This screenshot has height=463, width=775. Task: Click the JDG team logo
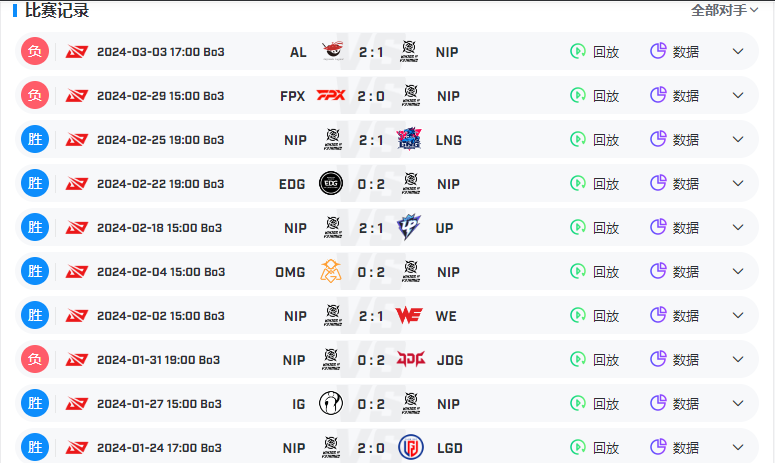[410, 359]
